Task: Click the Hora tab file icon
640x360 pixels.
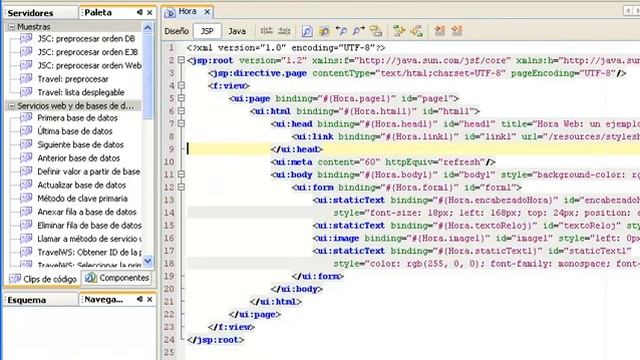Action: pyautogui.click(x=169, y=13)
